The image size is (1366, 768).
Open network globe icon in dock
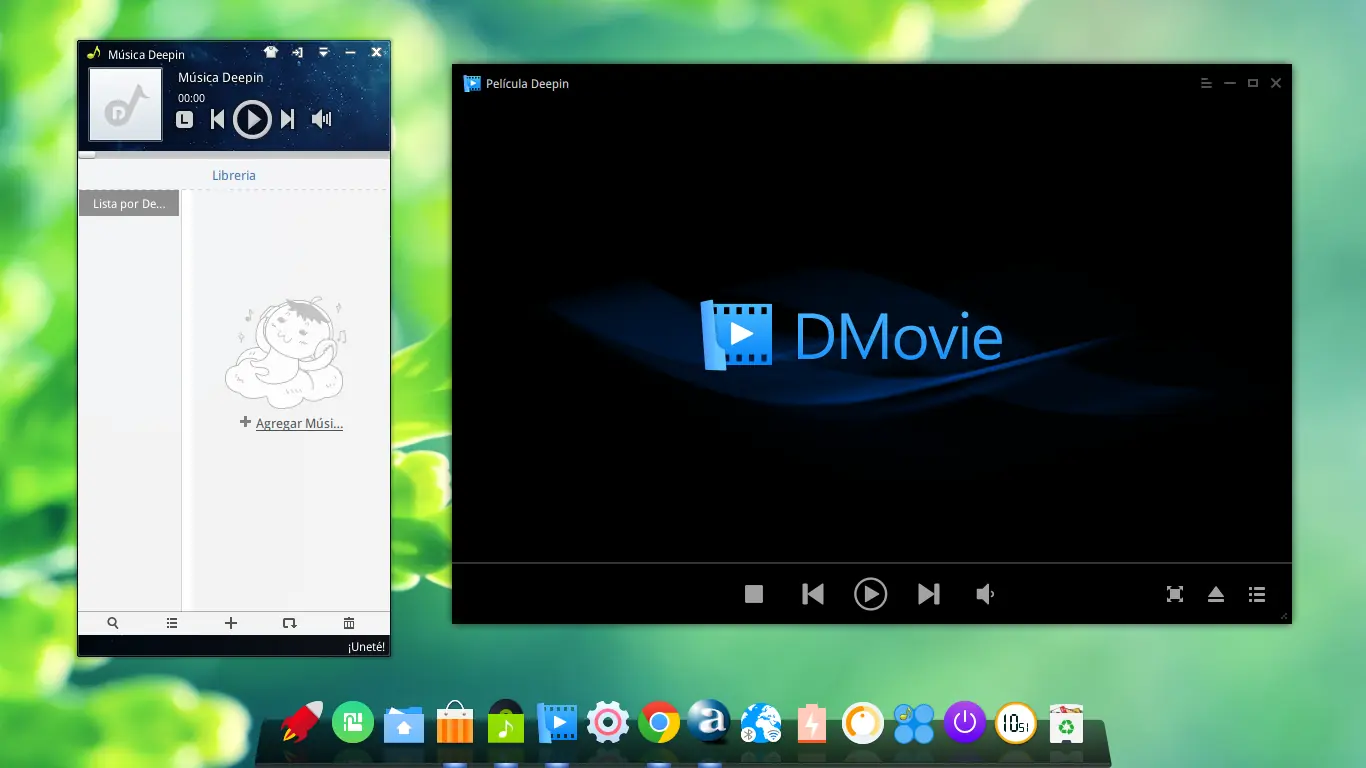761,722
